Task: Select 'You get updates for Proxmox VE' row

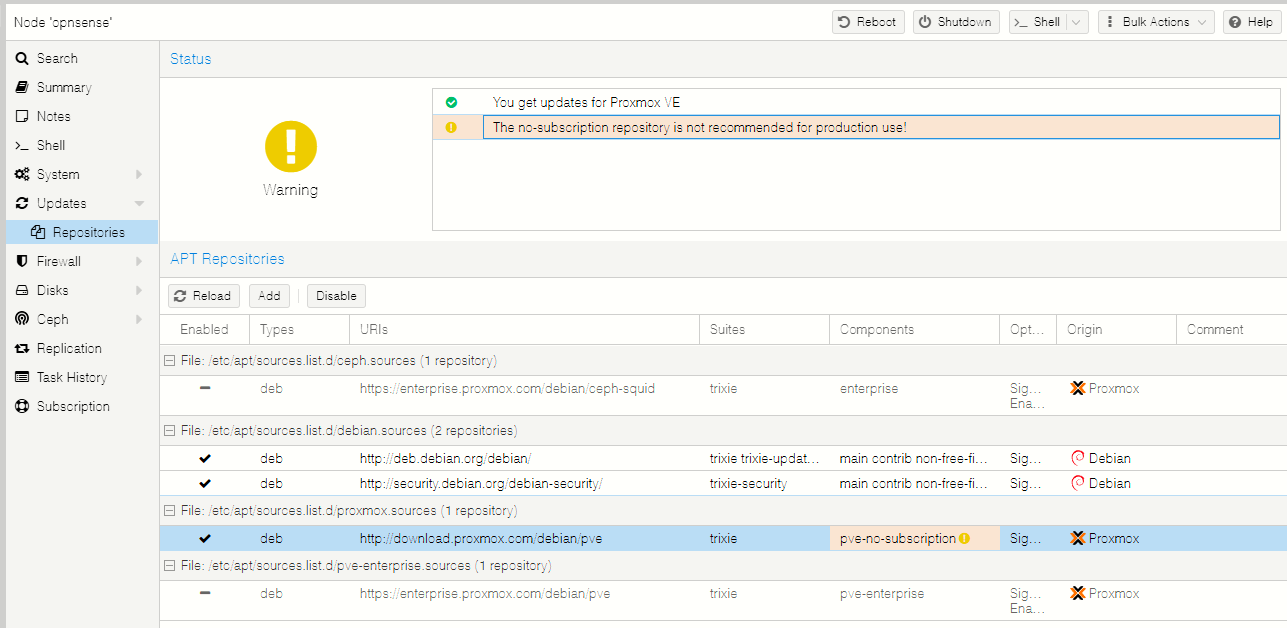Action: (856, 102)
